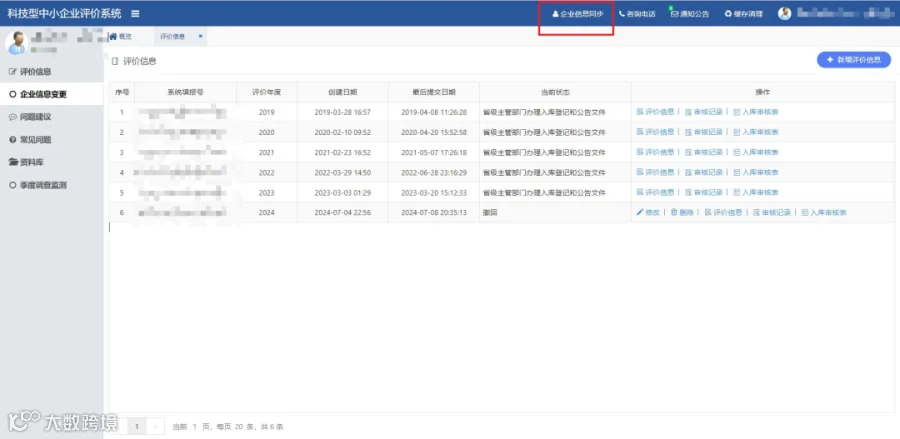The height and width of the screenshot is (439, 900).
Task: Open 评价信息 for the 2023 row
Action: pos(655,192)
